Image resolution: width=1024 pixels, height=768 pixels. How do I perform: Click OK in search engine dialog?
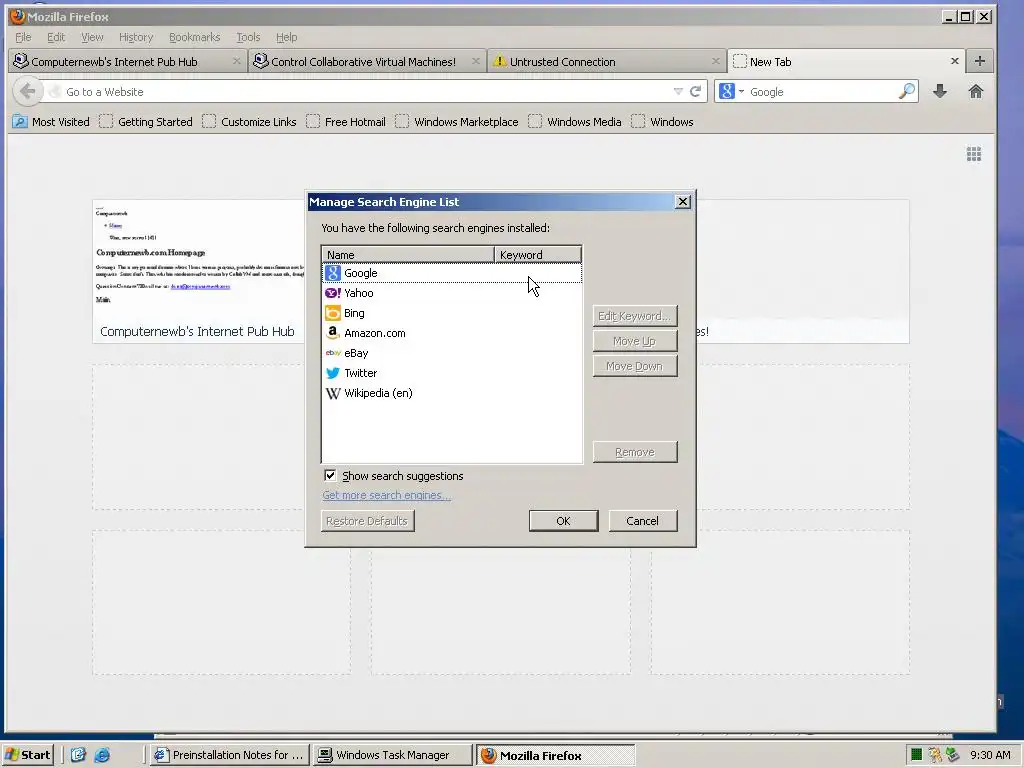pyautogui.click(x=564, y=520)
